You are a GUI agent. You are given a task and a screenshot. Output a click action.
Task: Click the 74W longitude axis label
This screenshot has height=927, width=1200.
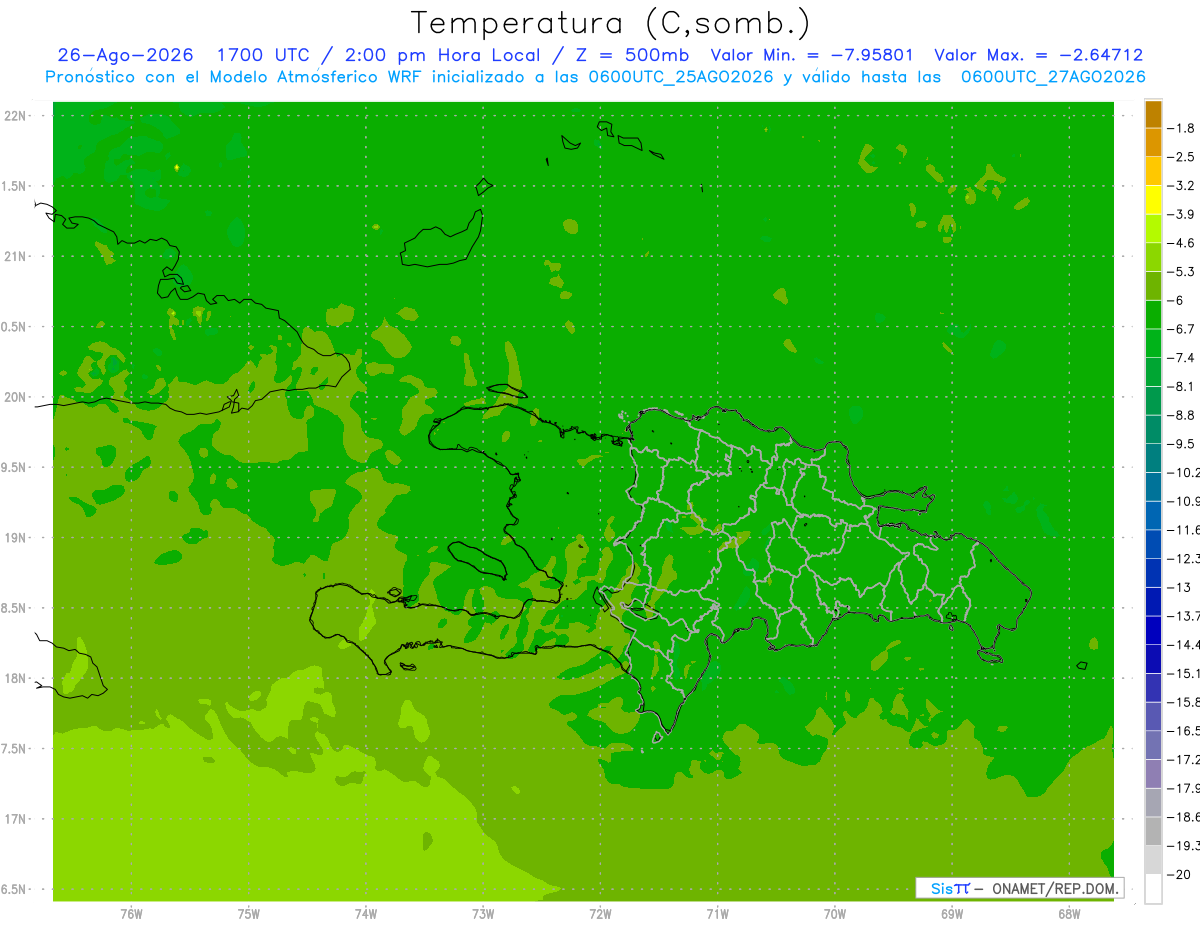tap(366, 914)
